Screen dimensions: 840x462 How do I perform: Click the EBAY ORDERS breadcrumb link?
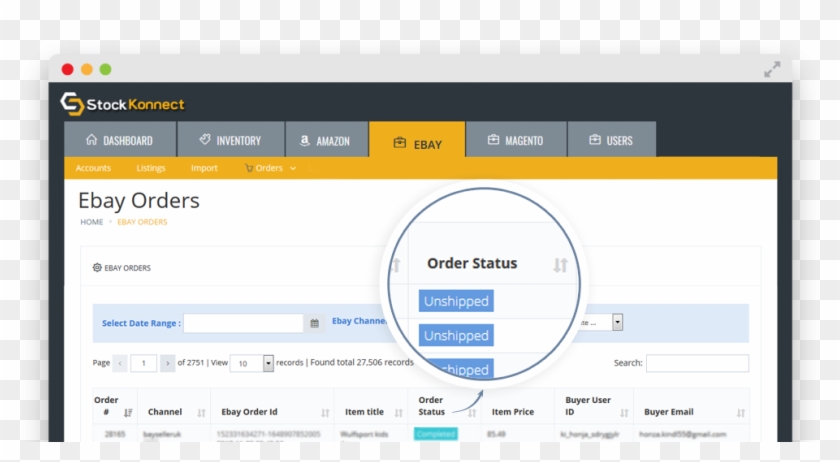click(x=142, y=222)
